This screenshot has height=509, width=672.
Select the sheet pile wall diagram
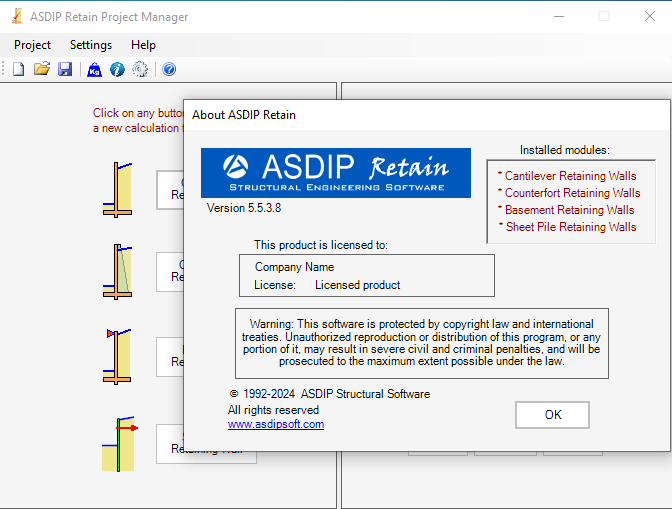click(119, 444)
